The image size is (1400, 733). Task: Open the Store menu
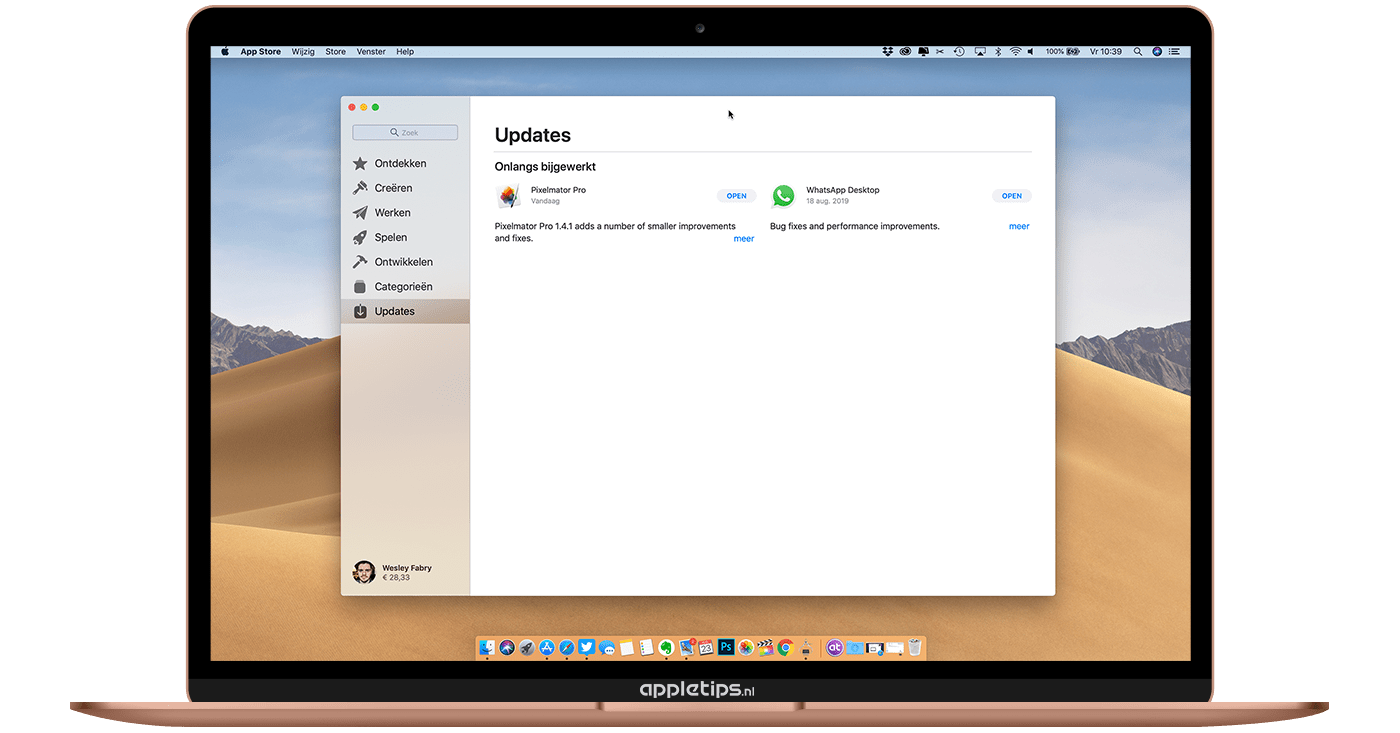tap(336, 51)
